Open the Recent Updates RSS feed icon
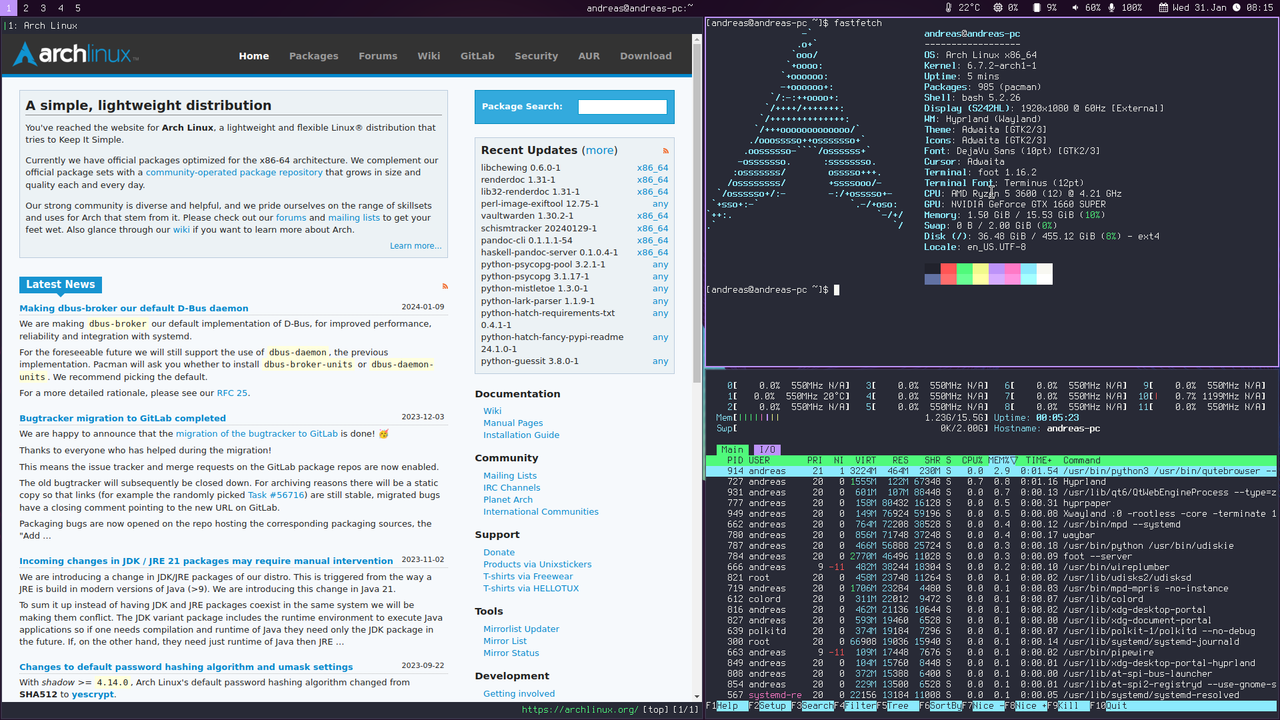 [666, 150]
